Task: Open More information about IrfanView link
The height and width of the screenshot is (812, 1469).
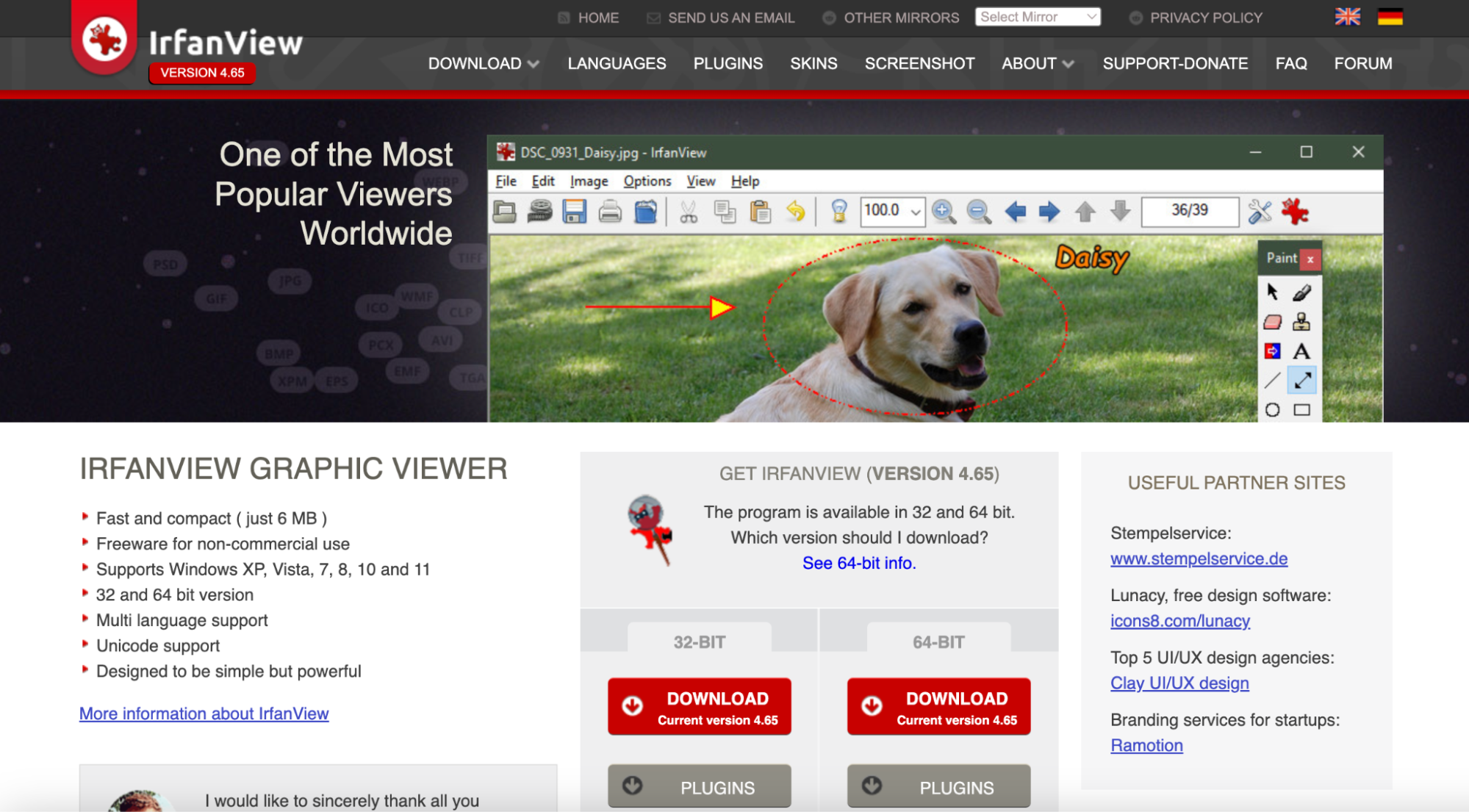Action: click(204, 714)
